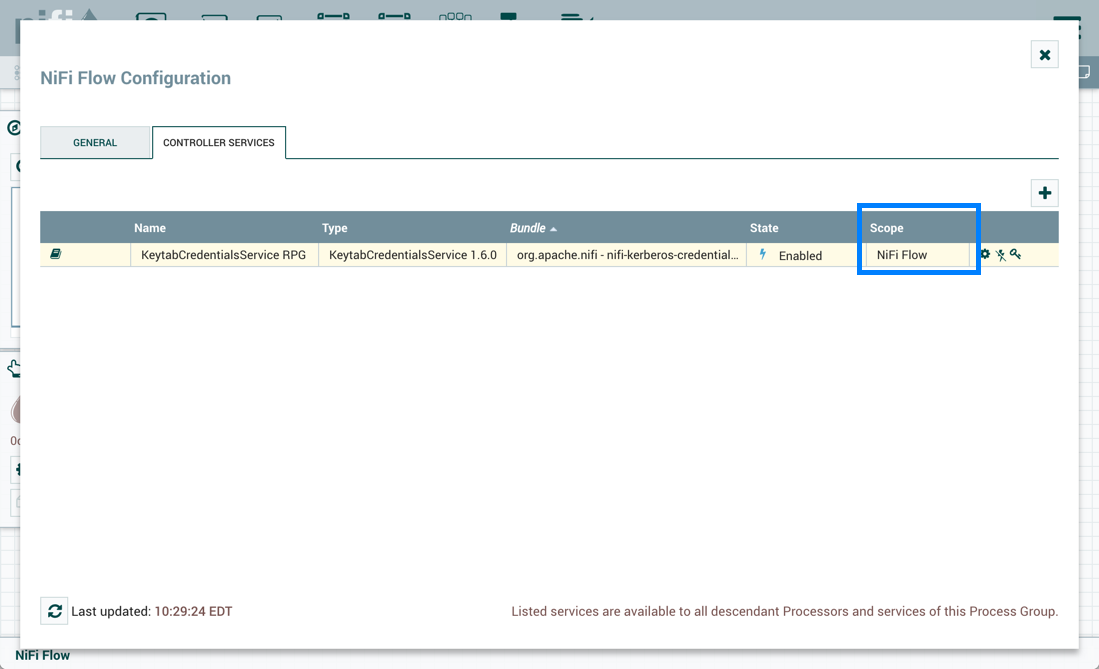Disable the service via crossed-lightning icon
Viewport: 1099px width, 669px height.
click(x=1000, y=255)
